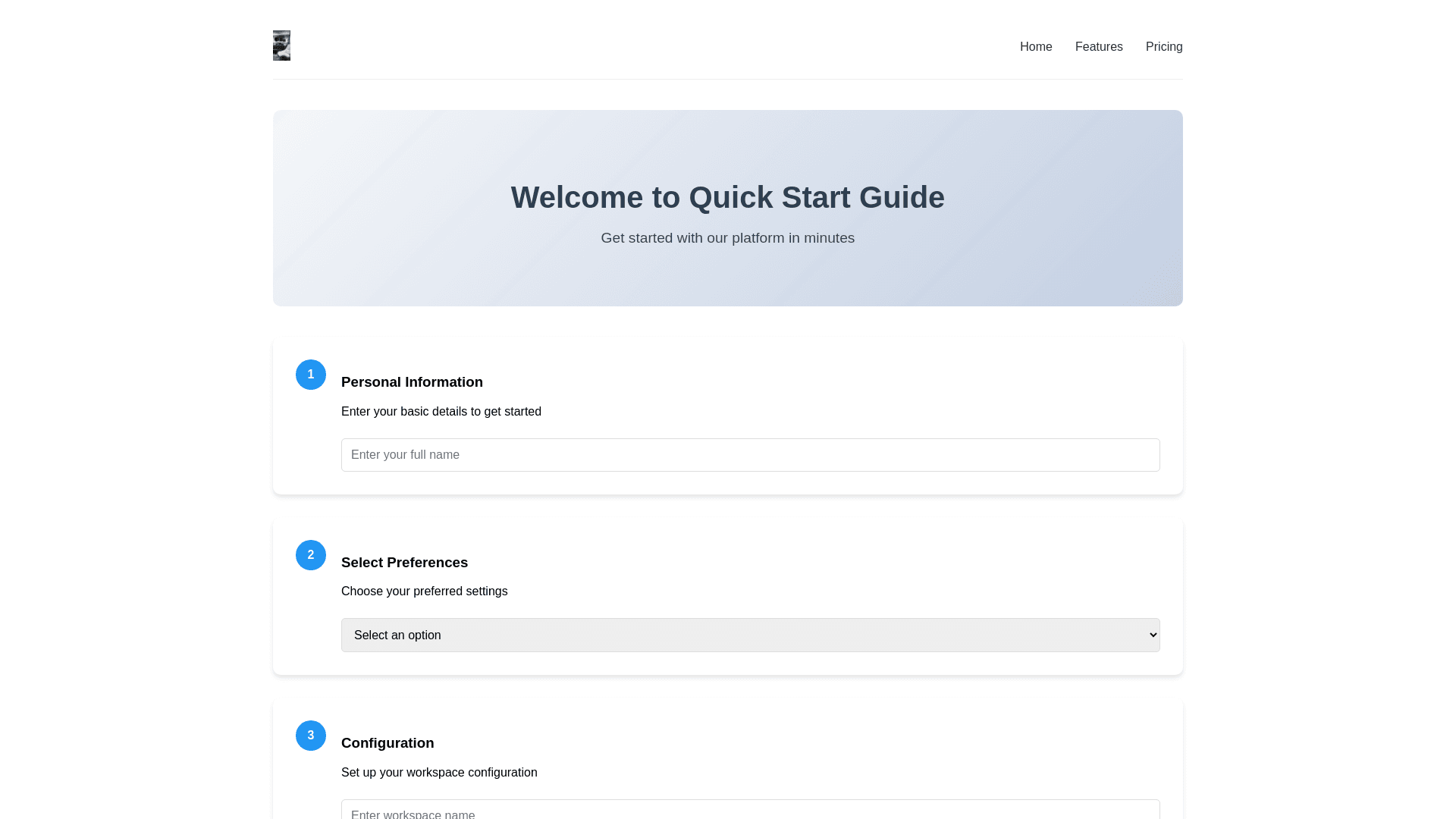Click the 'Enter workspace name' input field

pos(751,811)
